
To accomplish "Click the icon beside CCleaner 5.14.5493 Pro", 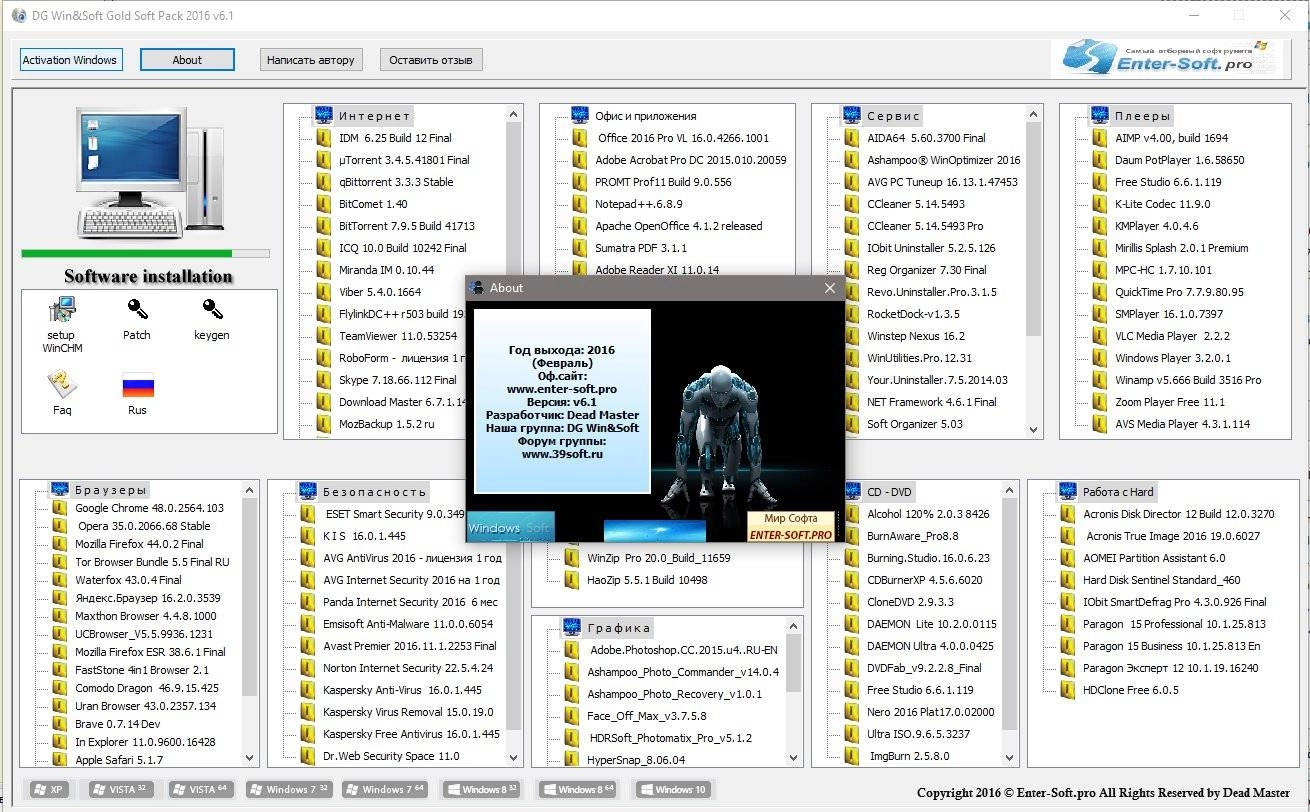I will pyautogui.click(x=851, y=226).
